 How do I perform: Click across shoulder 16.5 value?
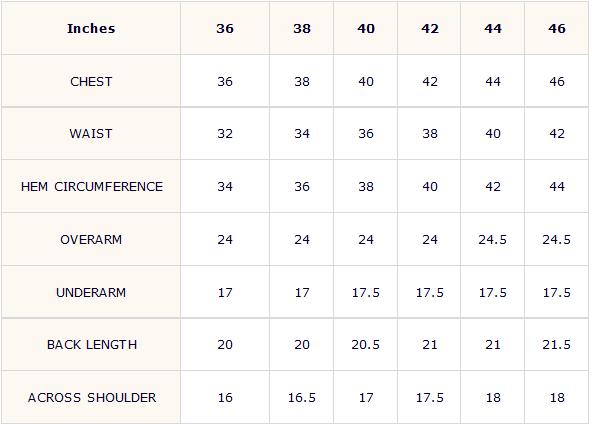(302, 398)
